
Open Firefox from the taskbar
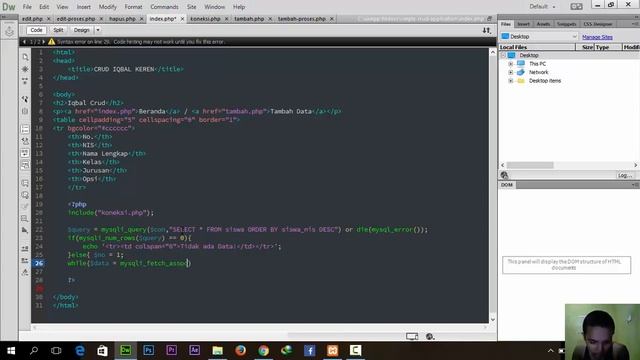(x=240, y=351)
